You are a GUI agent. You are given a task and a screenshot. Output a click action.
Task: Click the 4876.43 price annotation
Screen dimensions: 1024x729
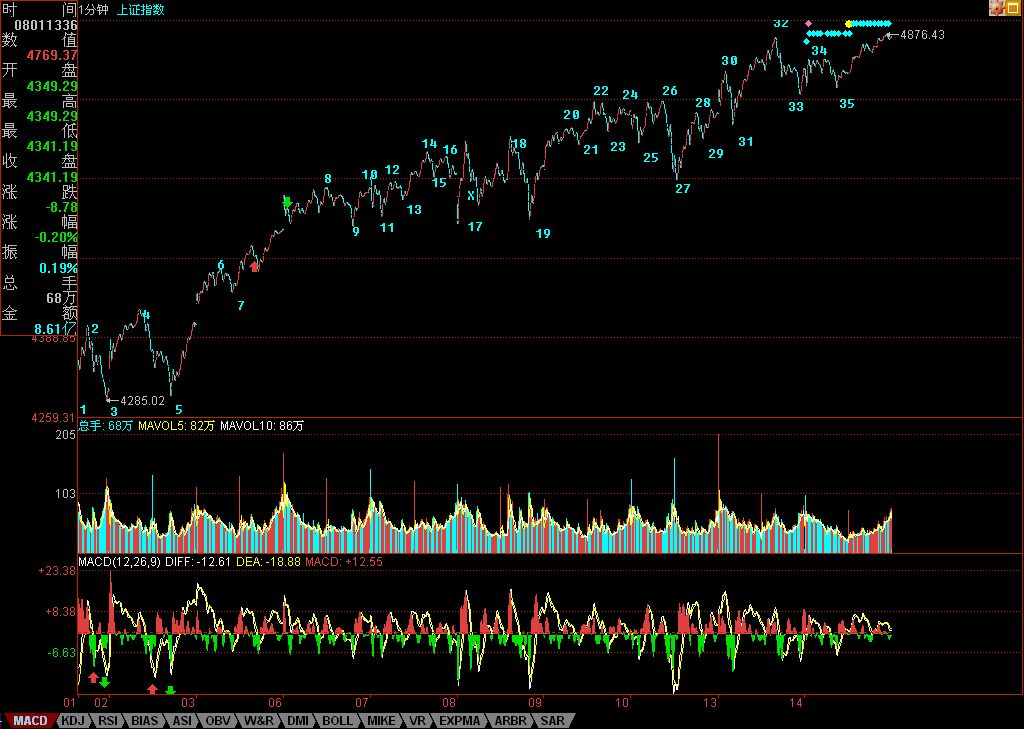922,35
